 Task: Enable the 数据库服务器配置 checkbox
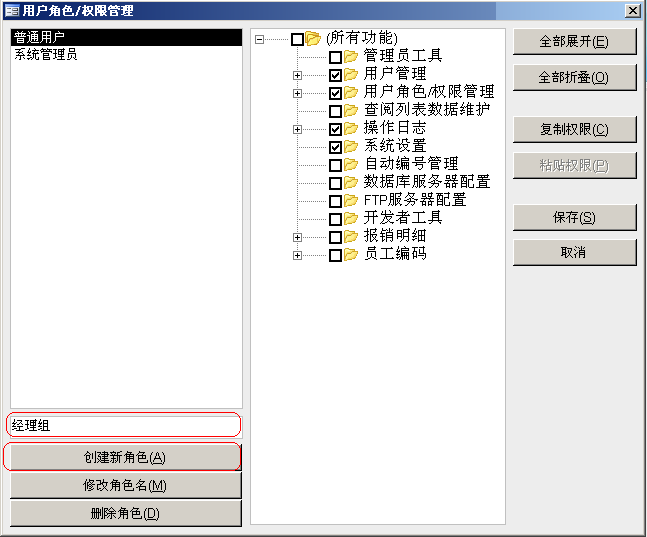335,183
